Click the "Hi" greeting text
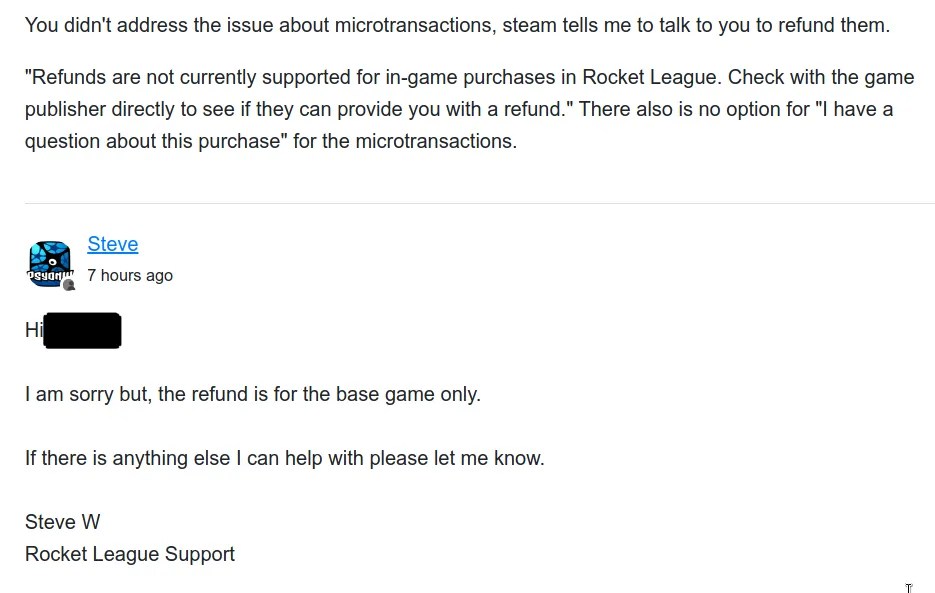This screenshot has width=935, height=593. 34,330
